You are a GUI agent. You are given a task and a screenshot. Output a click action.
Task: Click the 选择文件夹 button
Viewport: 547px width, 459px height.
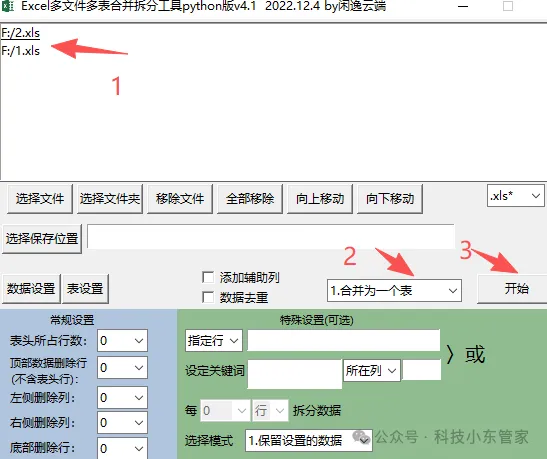pyautogui.click(x=110, y=199)
